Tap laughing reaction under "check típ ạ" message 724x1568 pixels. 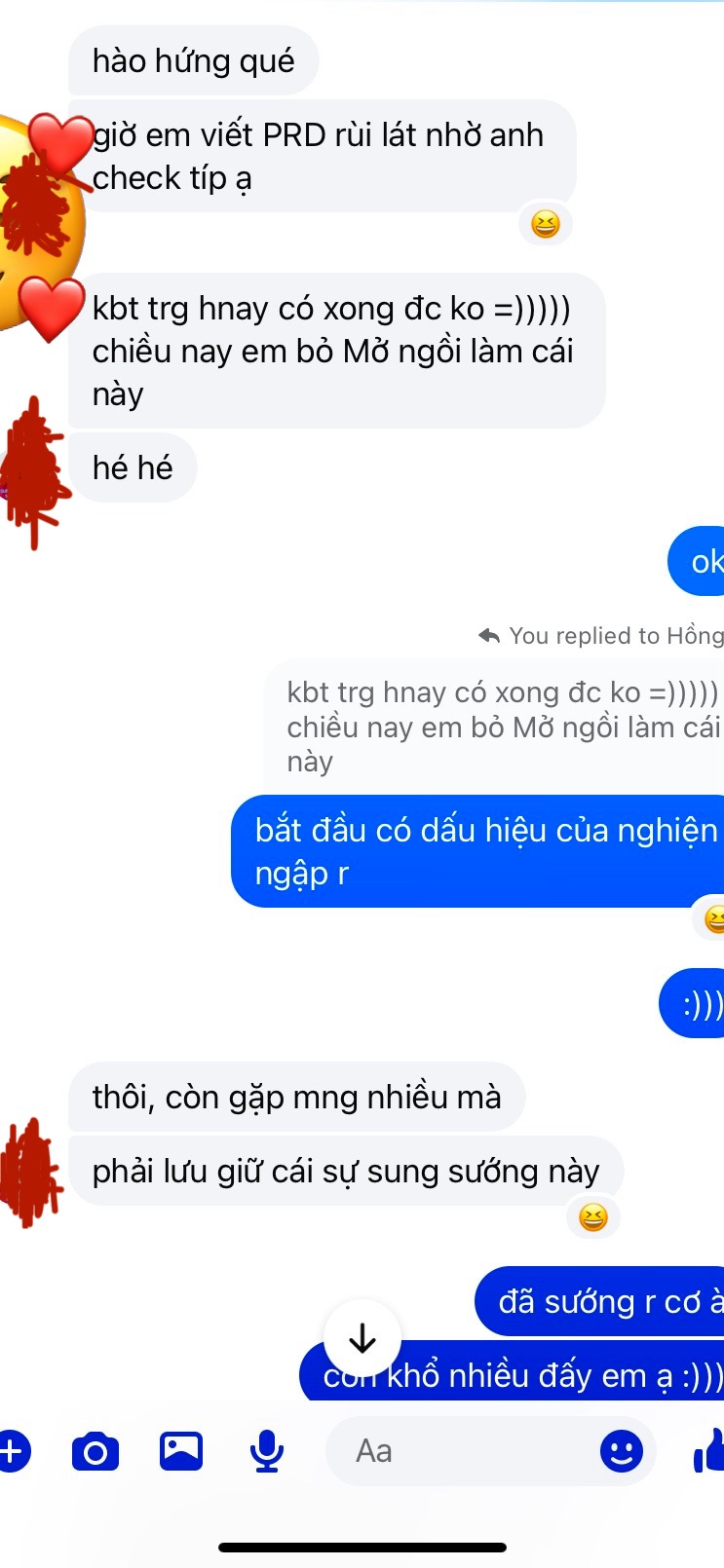pyautogui.click(x=546, y=225)
